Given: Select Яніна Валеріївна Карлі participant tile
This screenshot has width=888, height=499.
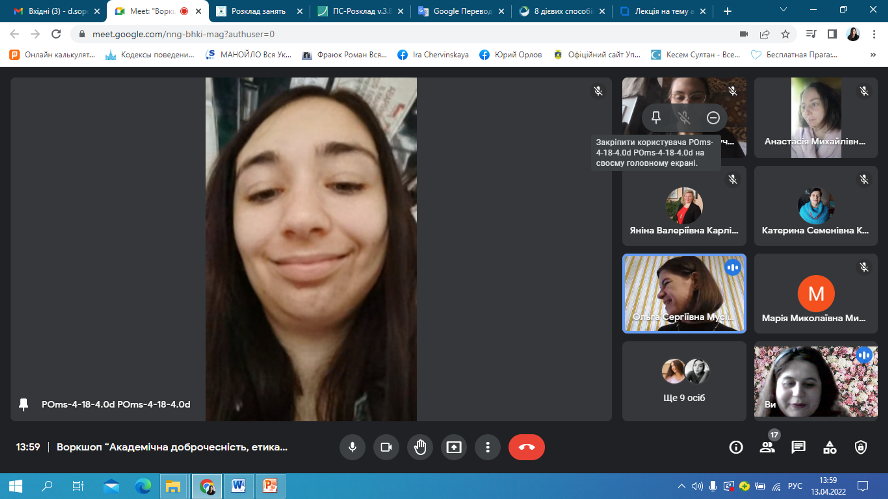Looking at the screenshot, I should (x=684, y=206).
